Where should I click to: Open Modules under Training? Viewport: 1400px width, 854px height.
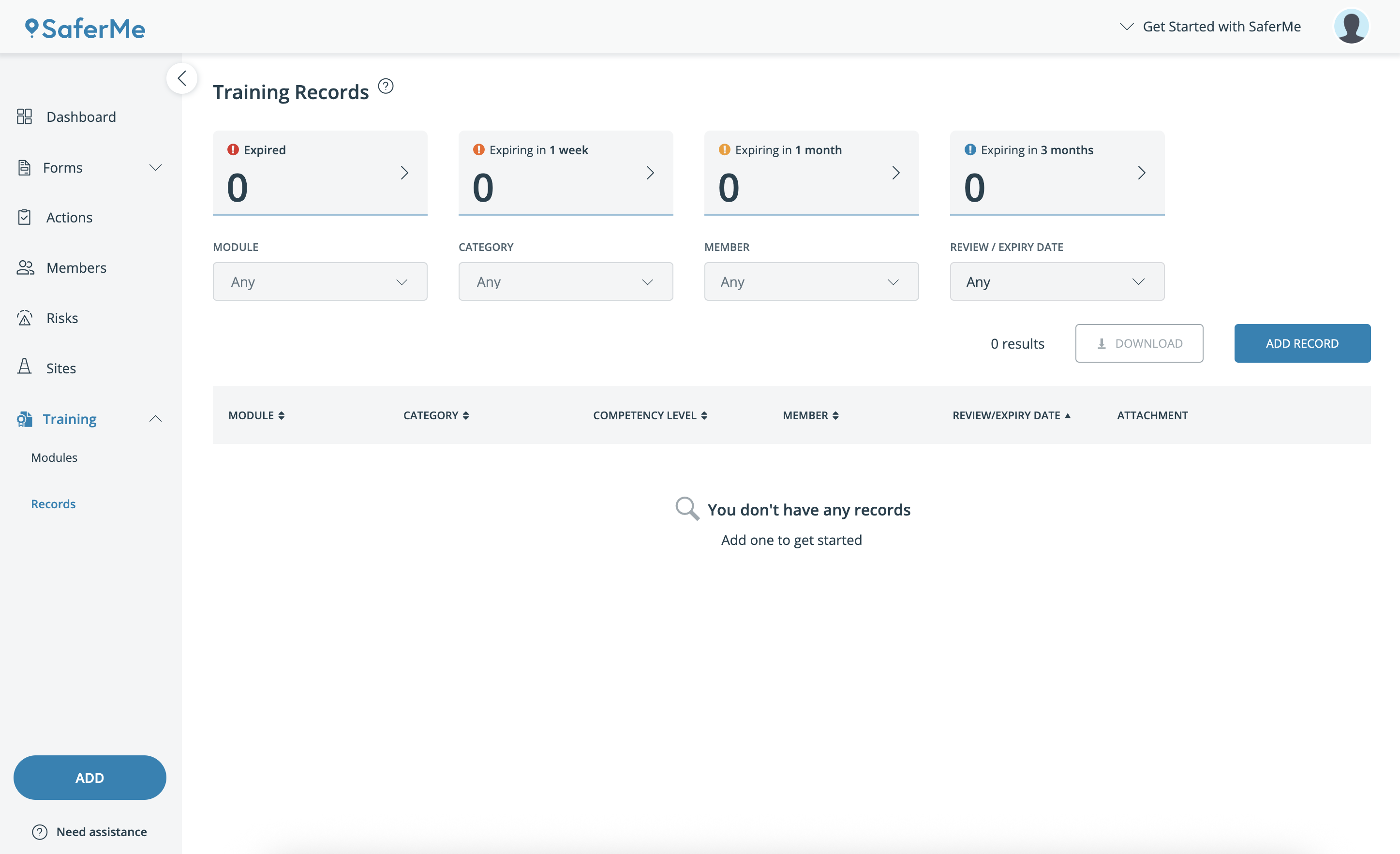(54, 457)
